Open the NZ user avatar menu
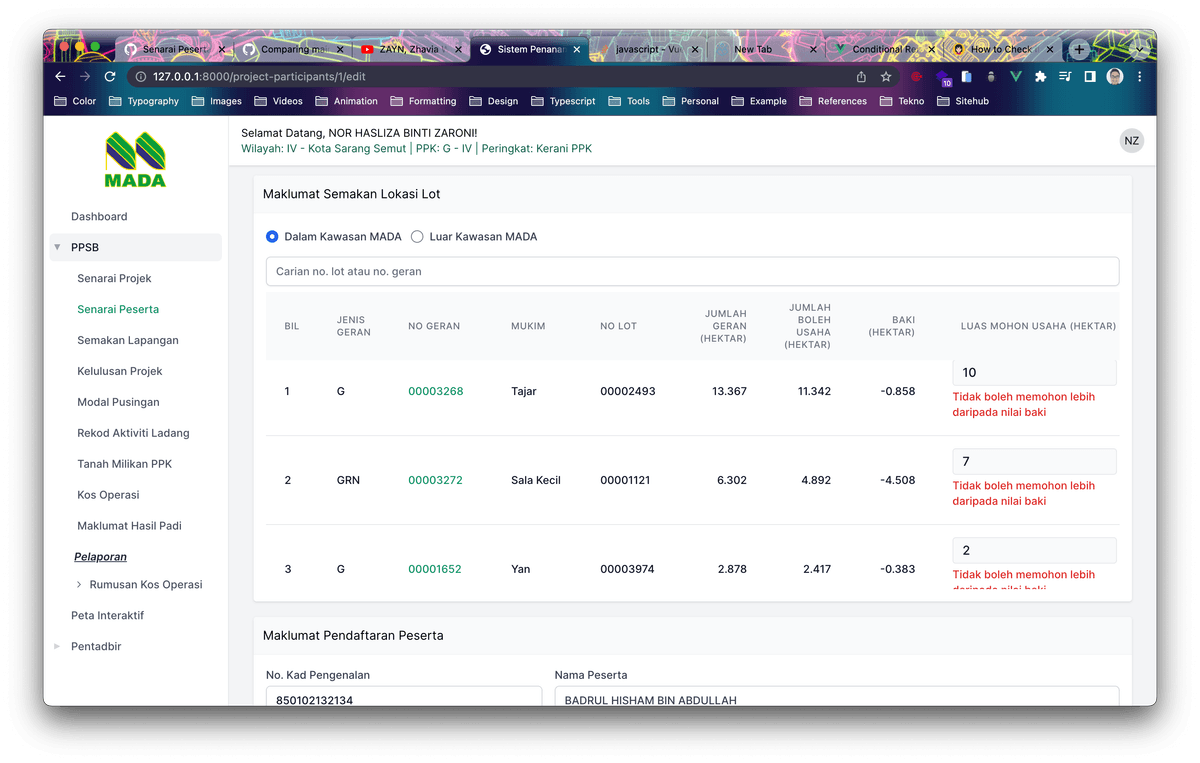 click(x=1131, y=141)
